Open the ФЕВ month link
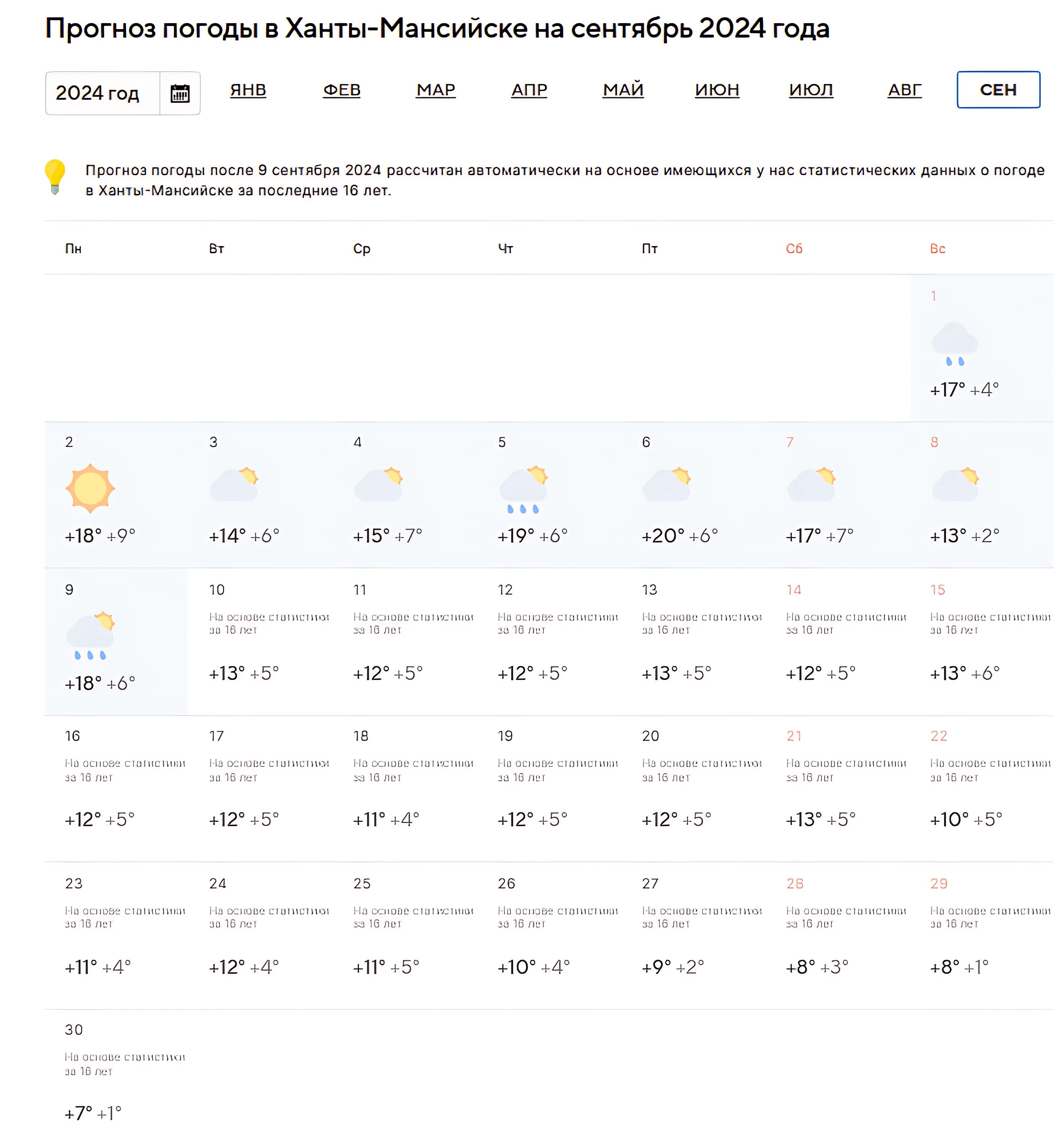Screen dimensions: 1064x1142 tap(342, 90)
